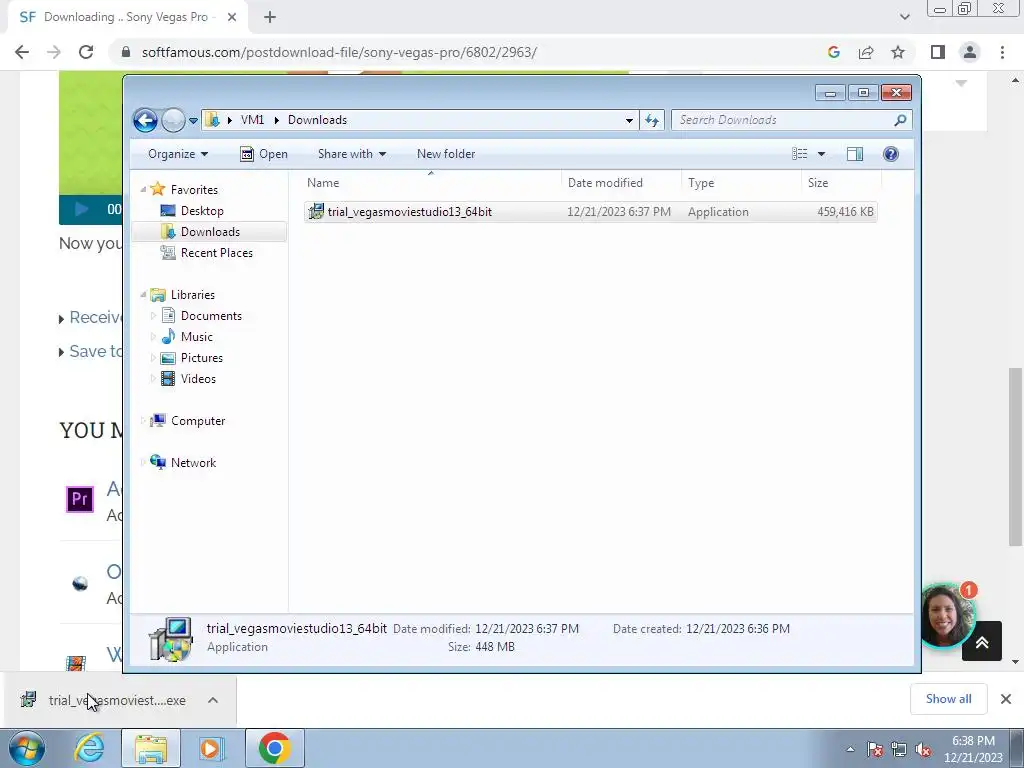Collapse the Favorites tree node
This screenshot has width=1024, height=768.
[x=143, y=189]
